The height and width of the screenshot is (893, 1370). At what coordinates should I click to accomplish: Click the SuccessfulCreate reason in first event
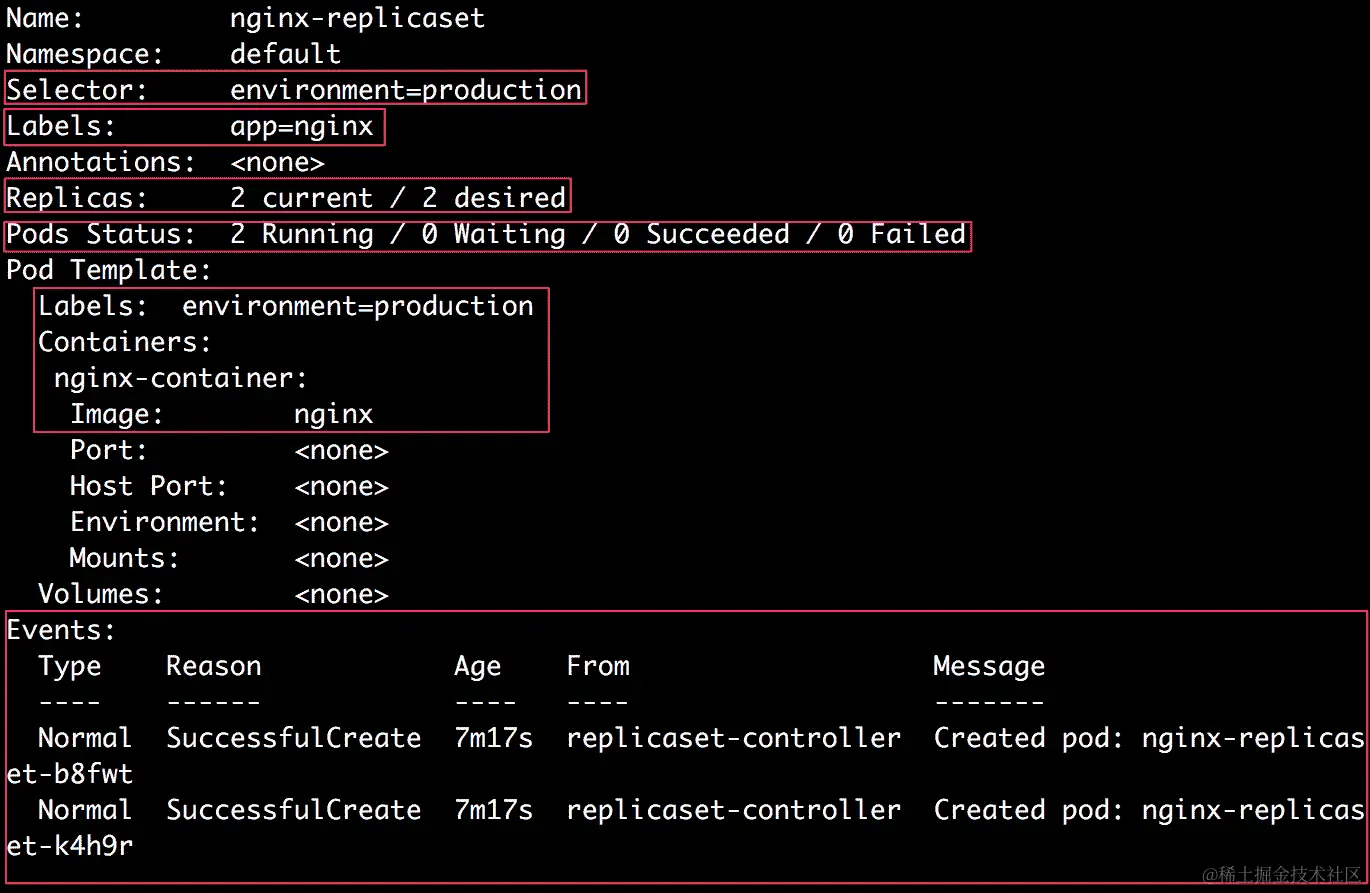pos(293,737)
